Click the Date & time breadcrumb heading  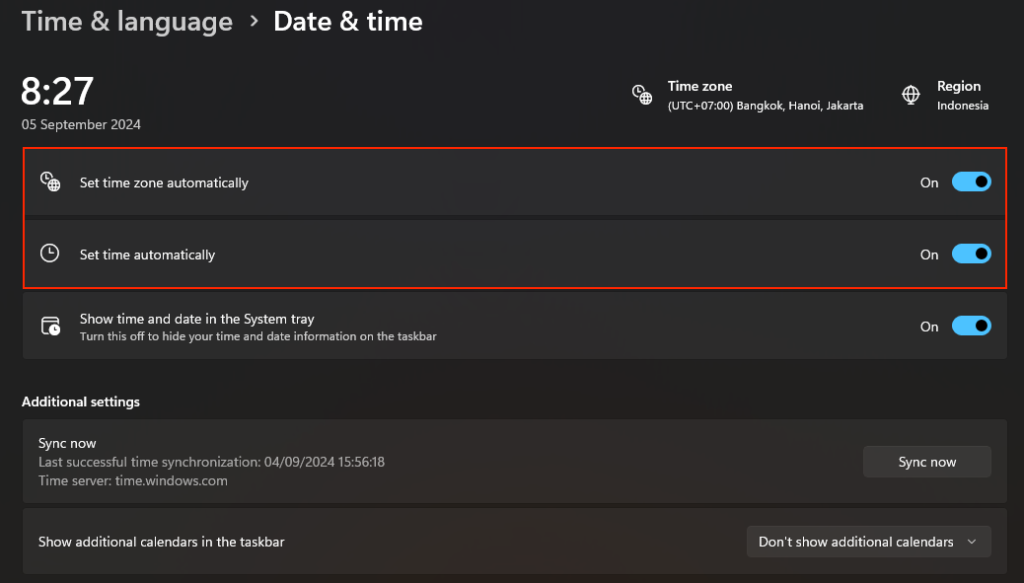(x=348, y=21)
